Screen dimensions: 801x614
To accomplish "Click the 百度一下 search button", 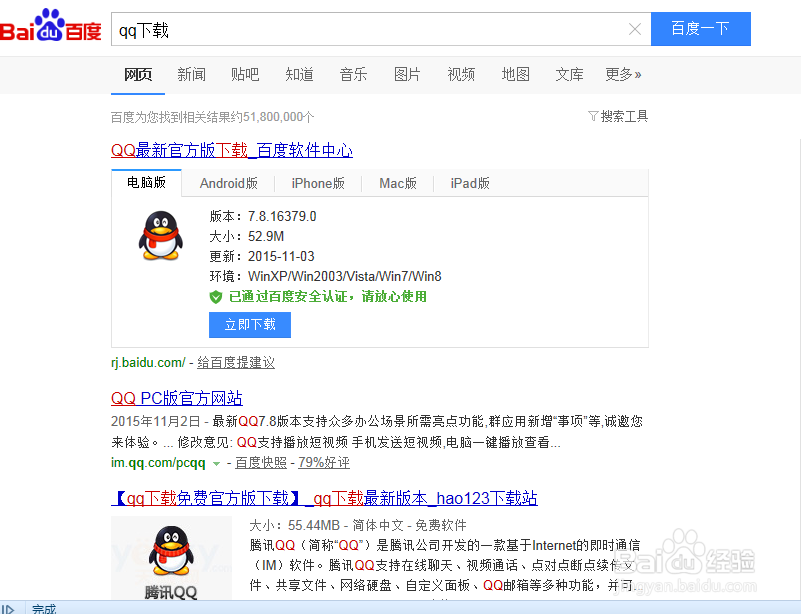I will 700,29.
